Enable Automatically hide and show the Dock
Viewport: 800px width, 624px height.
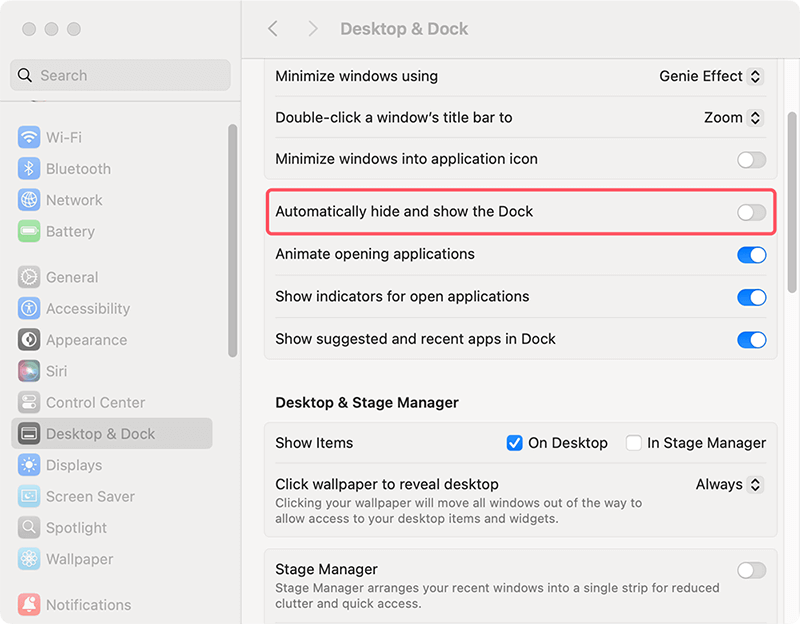(750, 211)
